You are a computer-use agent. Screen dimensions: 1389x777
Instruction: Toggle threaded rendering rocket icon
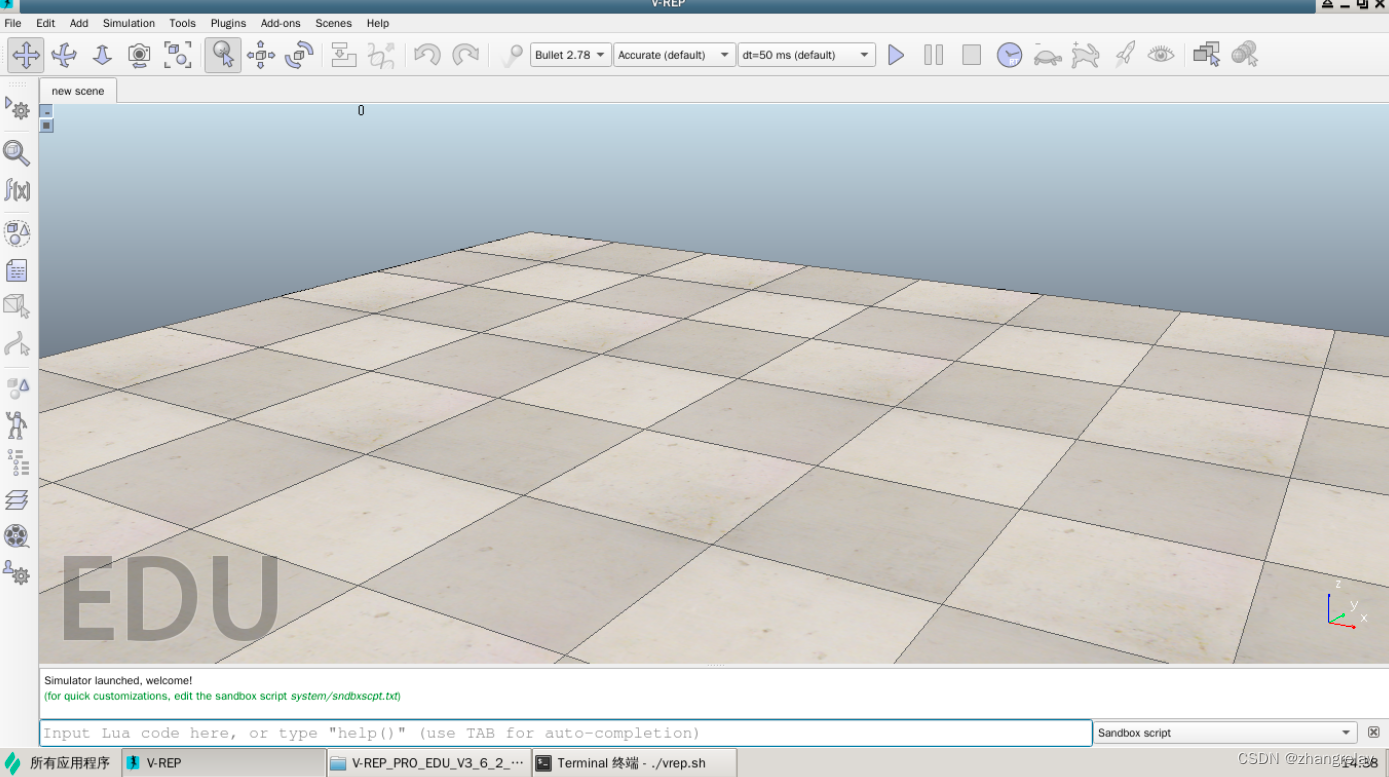click(1124, 55)
